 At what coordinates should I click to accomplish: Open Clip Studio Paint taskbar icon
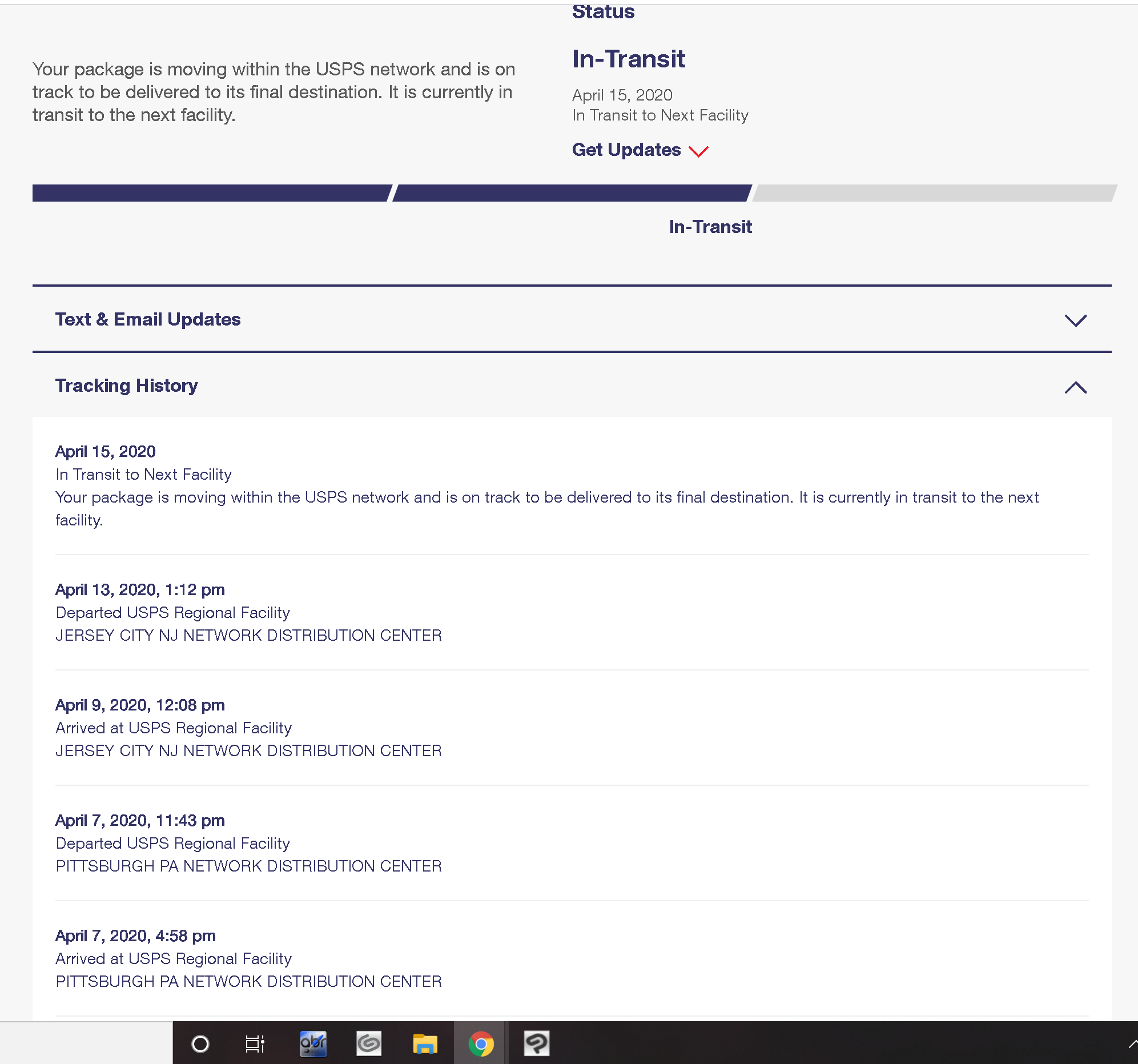tap(536, 1044)
